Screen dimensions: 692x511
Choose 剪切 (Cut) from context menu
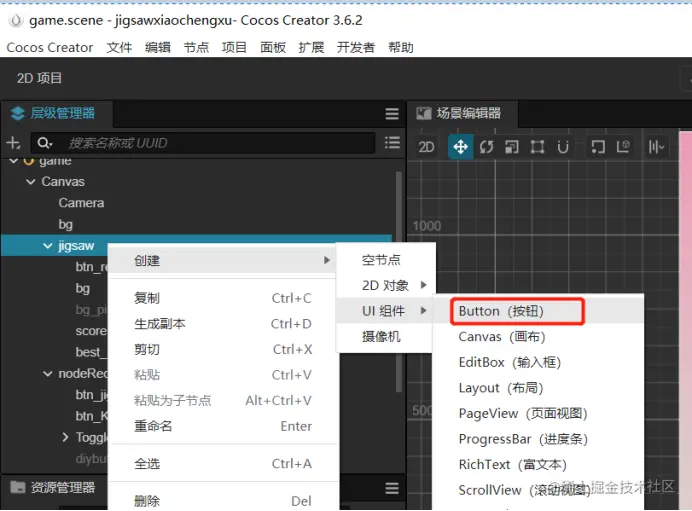(223, 349)
